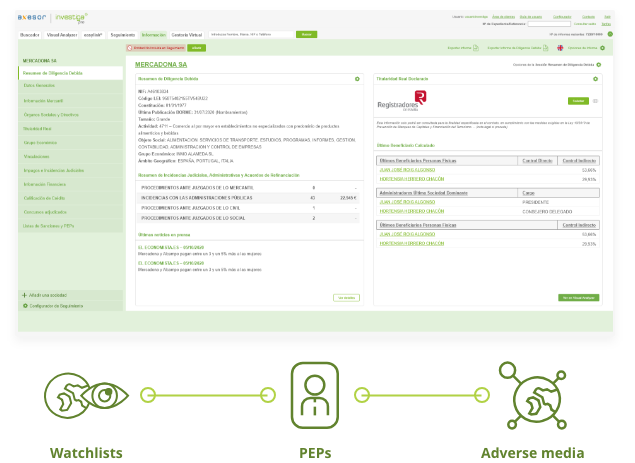635x463 pixels.
Task: Click the Contacto link in top bar
Action: (588, 17)
